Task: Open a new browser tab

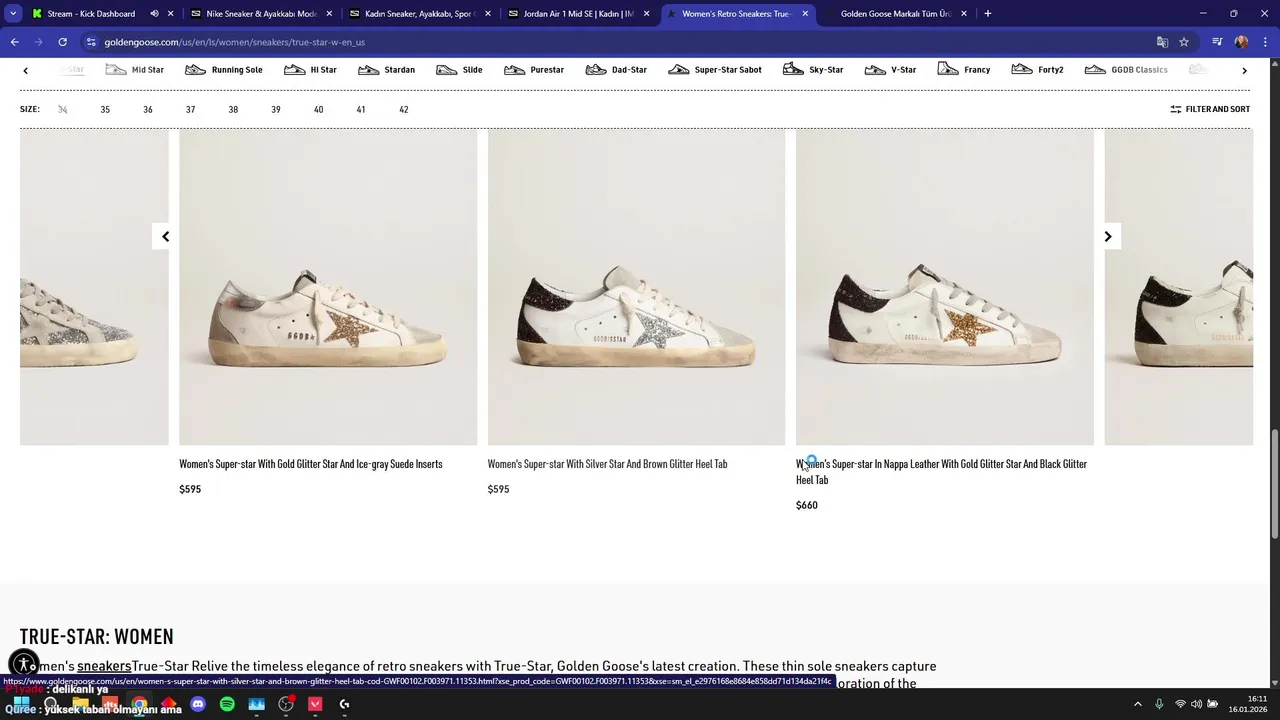Action: 987,14
